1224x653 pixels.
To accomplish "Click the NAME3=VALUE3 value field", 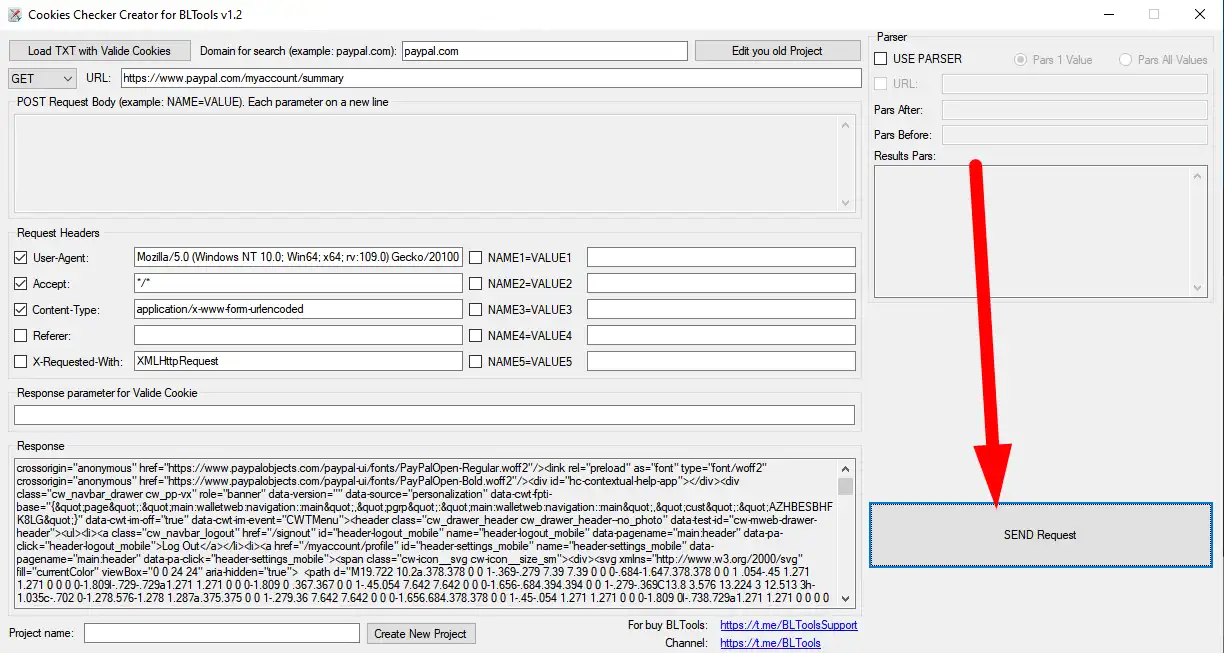I will 721,310.
